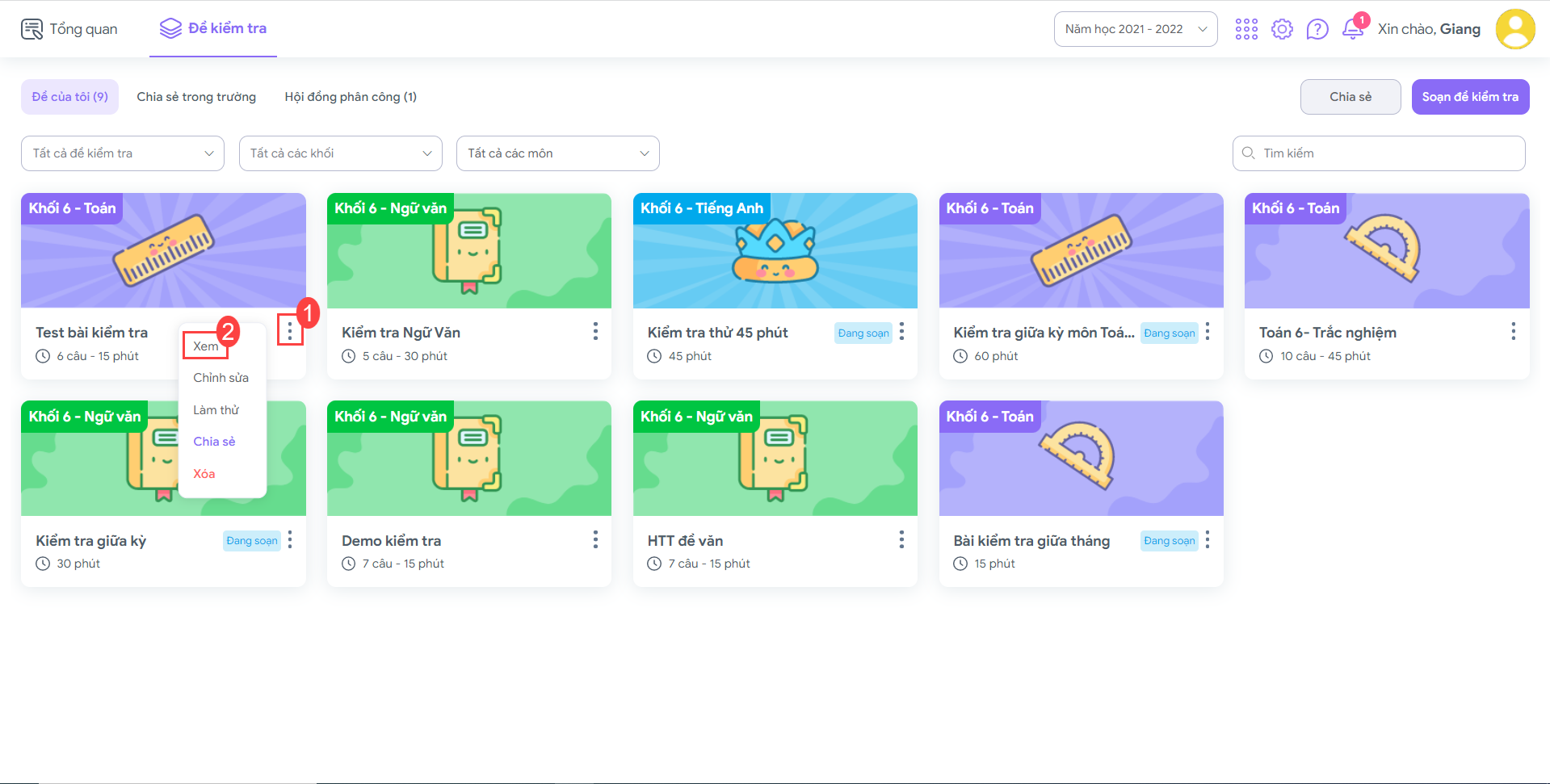Click the title Demo kiểm tra
Viewport: 1550px width, 784px height.
(392, 541)
